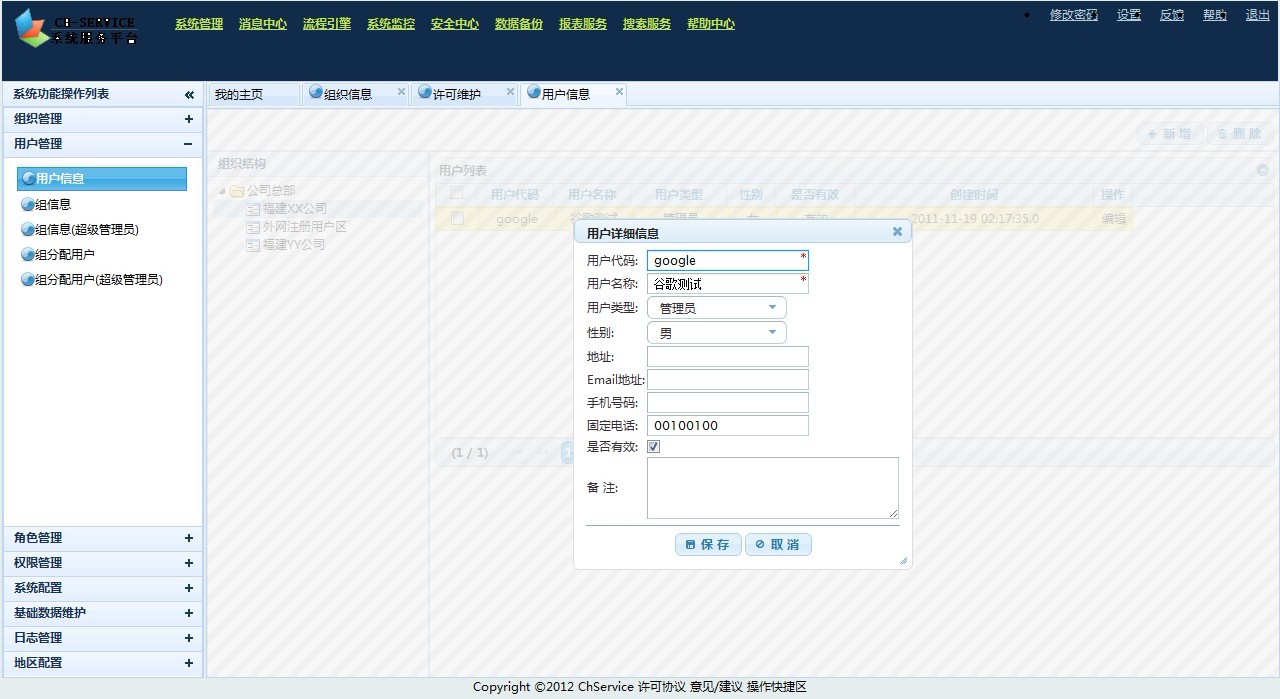The width and height of the screenshot is (1280, 699).
Task: Select 组分配用户(超级管理员) in the sidebar
Action: click(99, 279)
